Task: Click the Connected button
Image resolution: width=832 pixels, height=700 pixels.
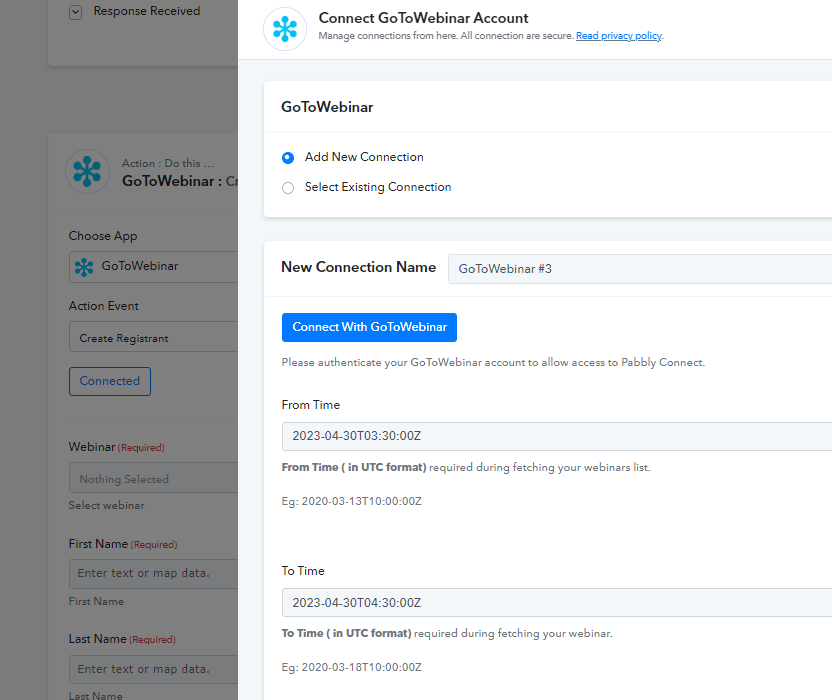Action: tap(110, 381)
